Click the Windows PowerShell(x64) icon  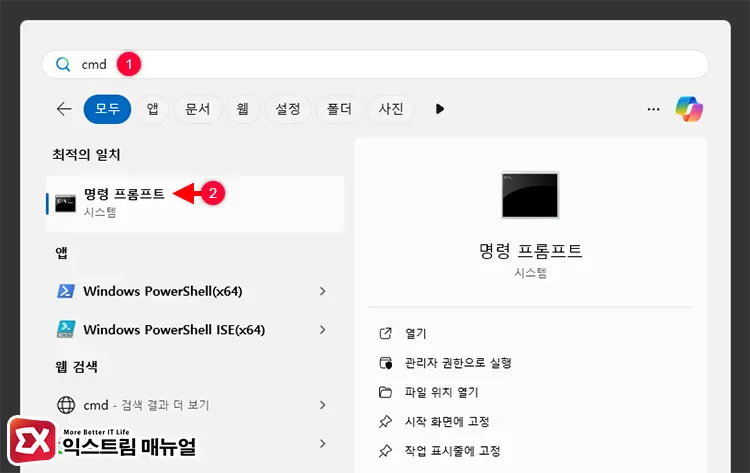tap(66, 291)
